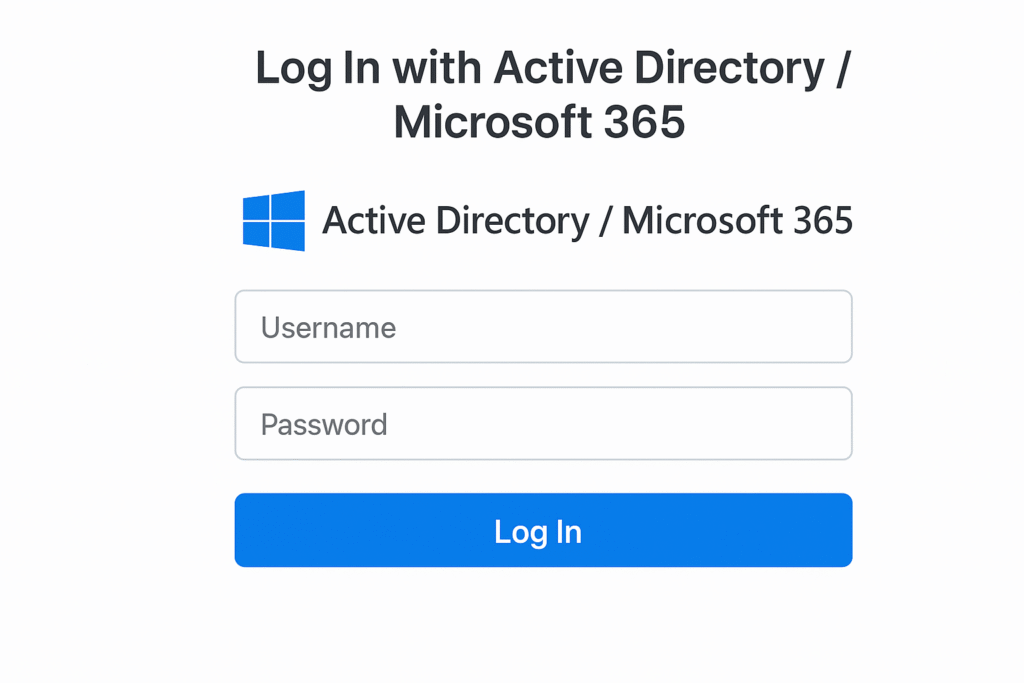Click the bottom-right square of the Windows icon
The height and width of the screenshot is (683, 1024).
pos(289,234)
